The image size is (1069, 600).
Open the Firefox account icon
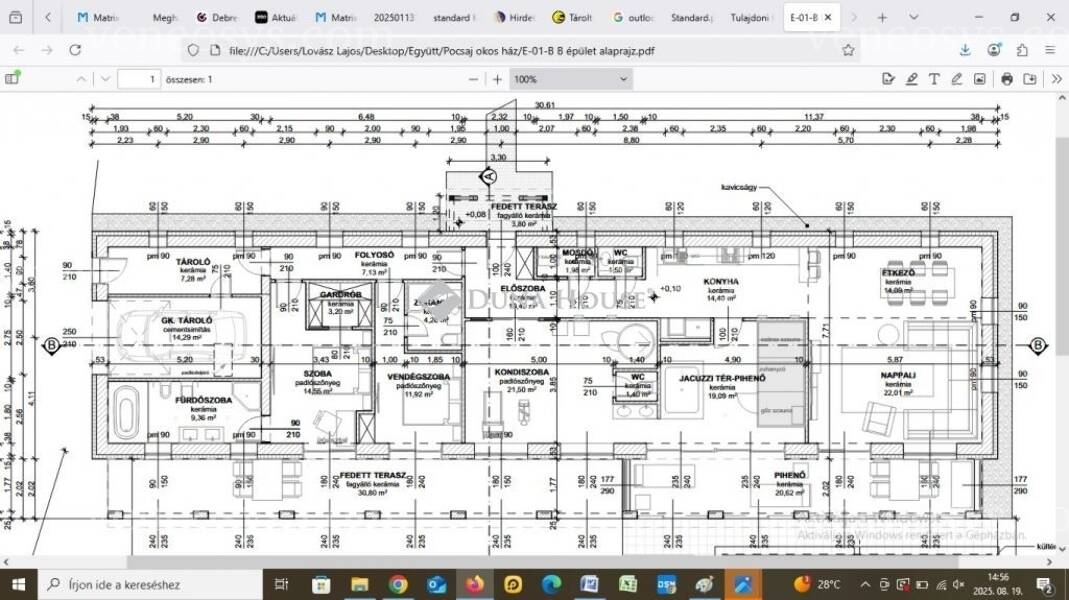click(x=994, y=50)
